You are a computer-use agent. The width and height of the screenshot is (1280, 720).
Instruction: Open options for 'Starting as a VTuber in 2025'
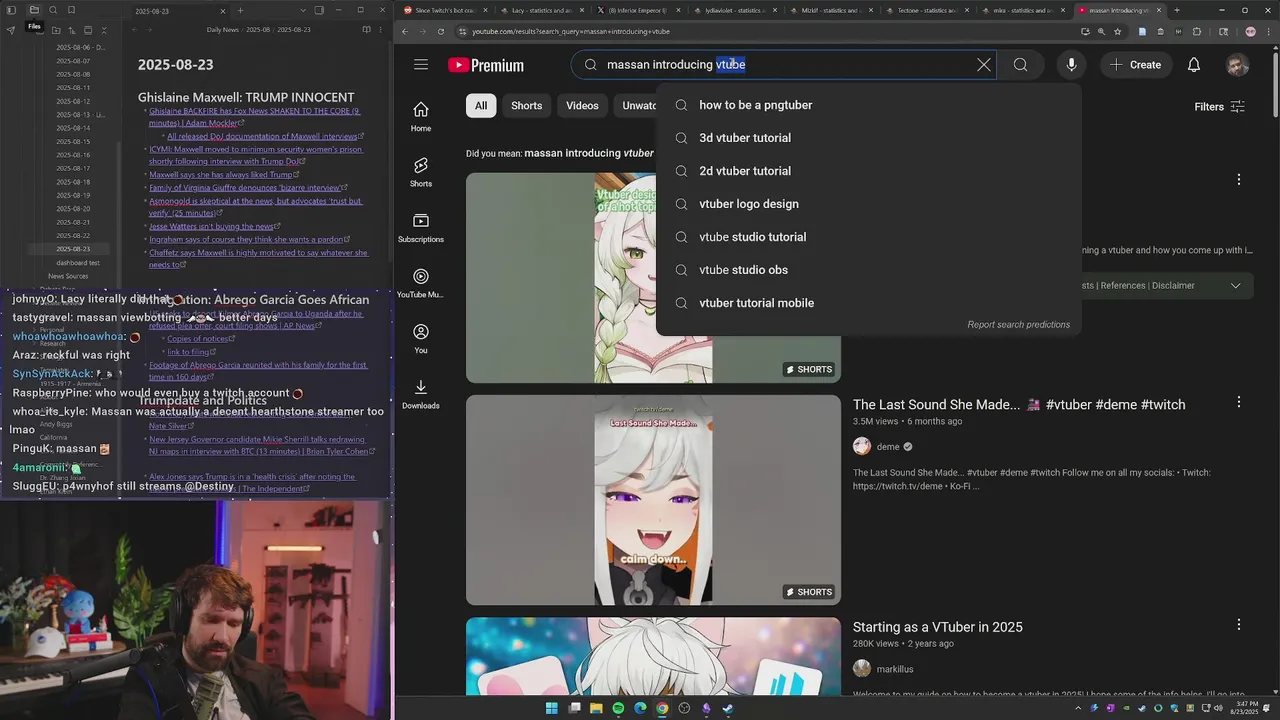coord(1238,624)
